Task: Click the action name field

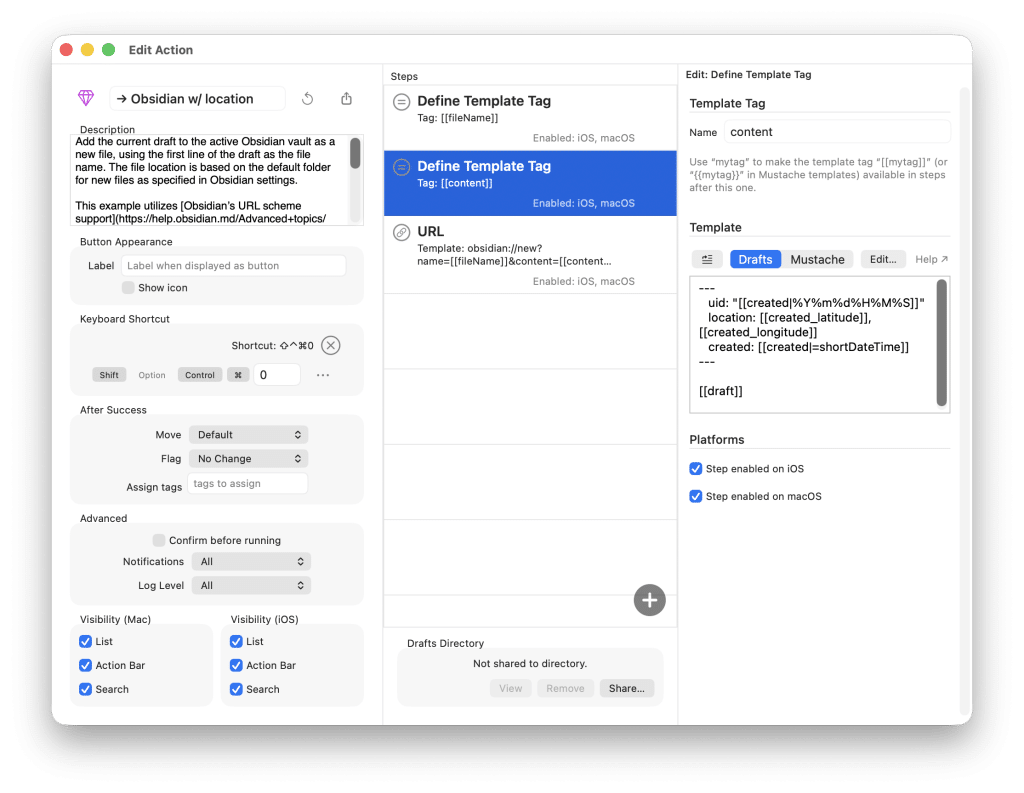Action: pos(197,99)
